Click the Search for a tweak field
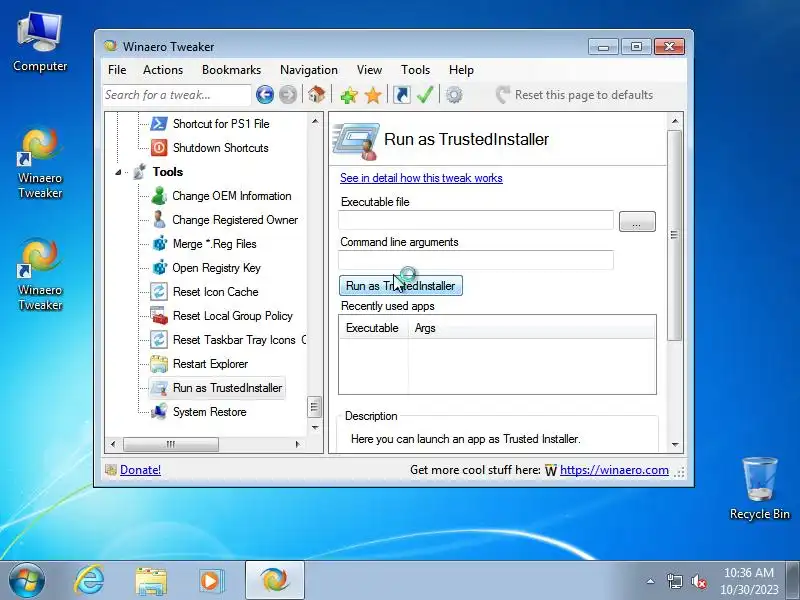 point(177,95)
